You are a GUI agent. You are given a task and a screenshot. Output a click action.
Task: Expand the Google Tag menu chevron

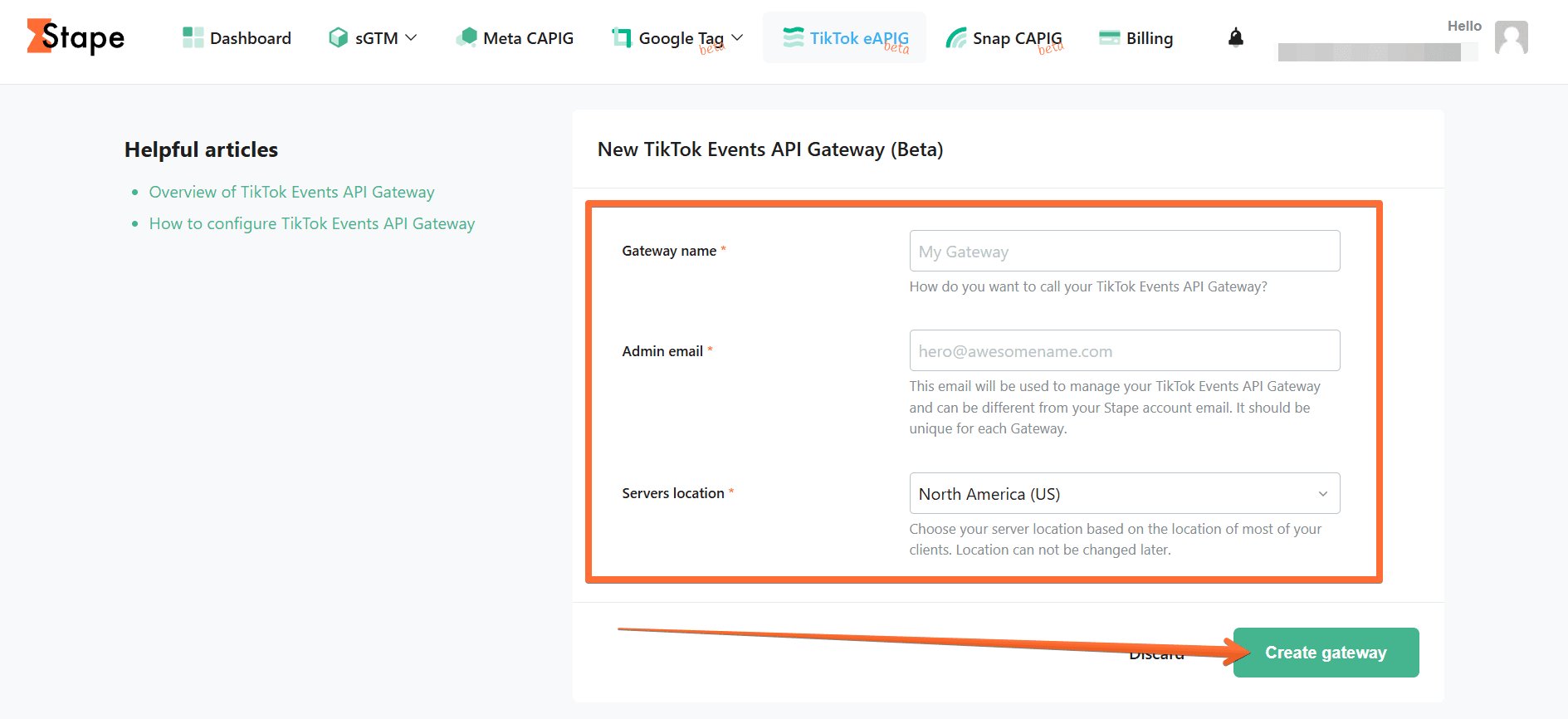pos(737,37)
